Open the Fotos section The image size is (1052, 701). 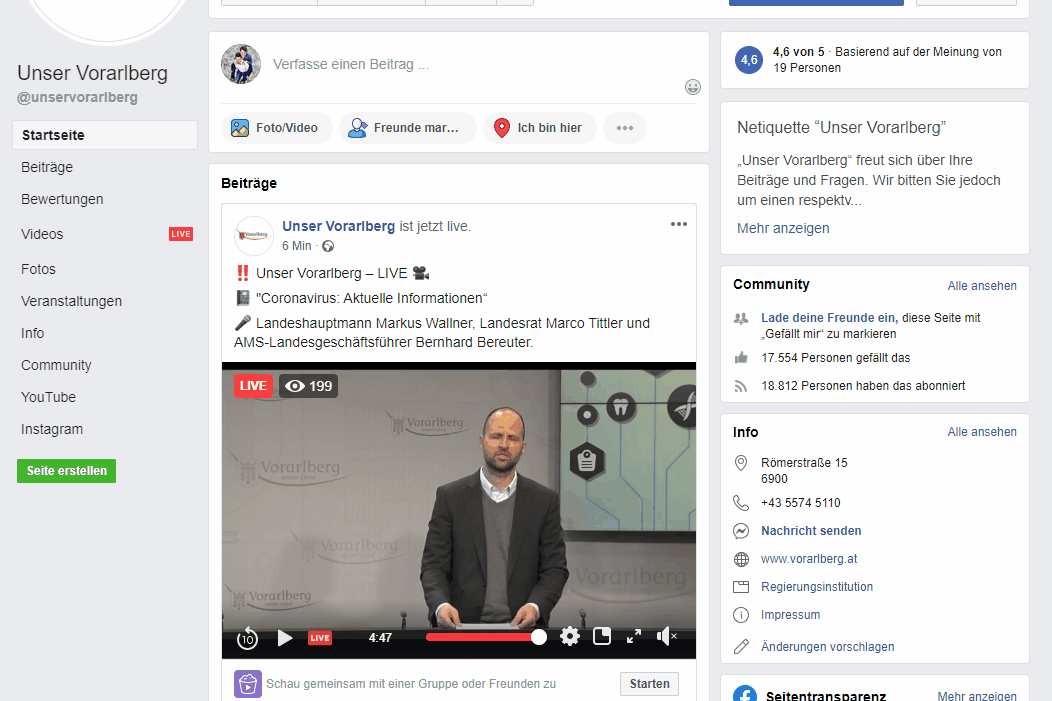click(x=38, y=269)
